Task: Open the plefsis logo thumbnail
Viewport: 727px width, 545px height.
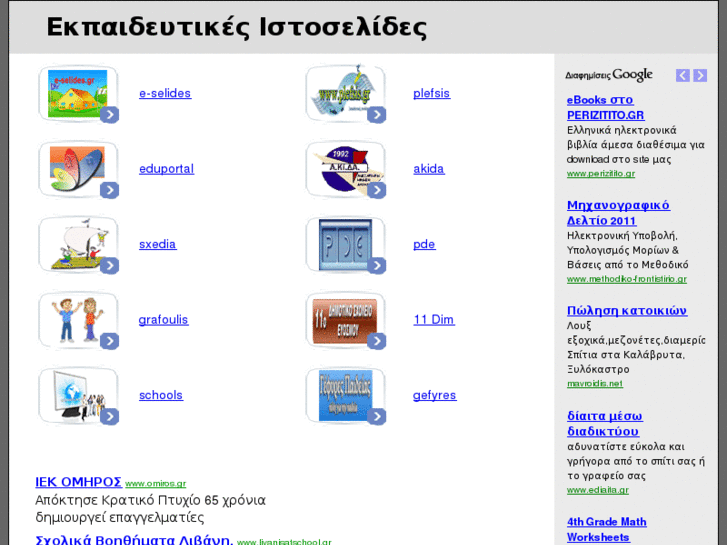Action: click(345, 93)
